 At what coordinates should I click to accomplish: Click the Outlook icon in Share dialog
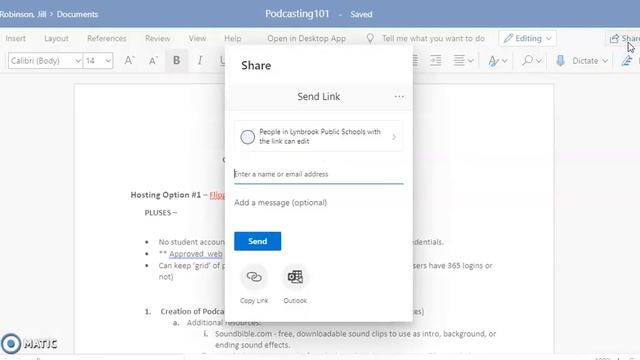pos(295,277)
